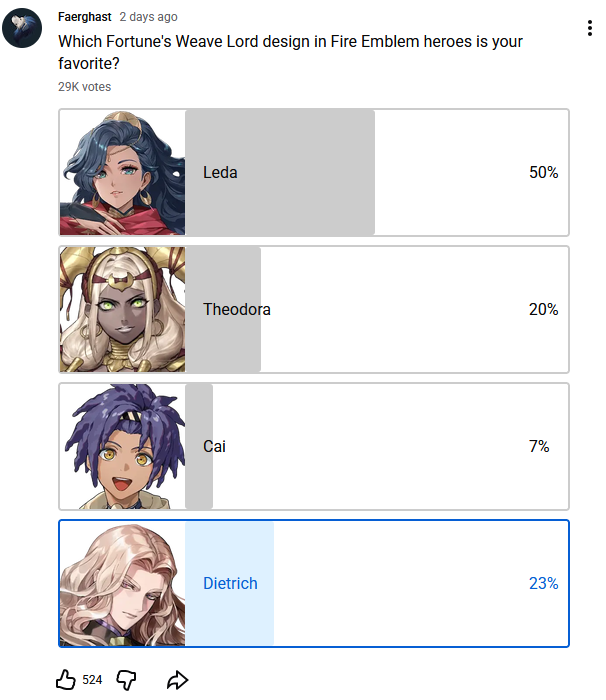The image size is (606, 700).
Task: Click Dietrich's portrait thumbnail
Action: pyautogui.click(x=122, y=583)
